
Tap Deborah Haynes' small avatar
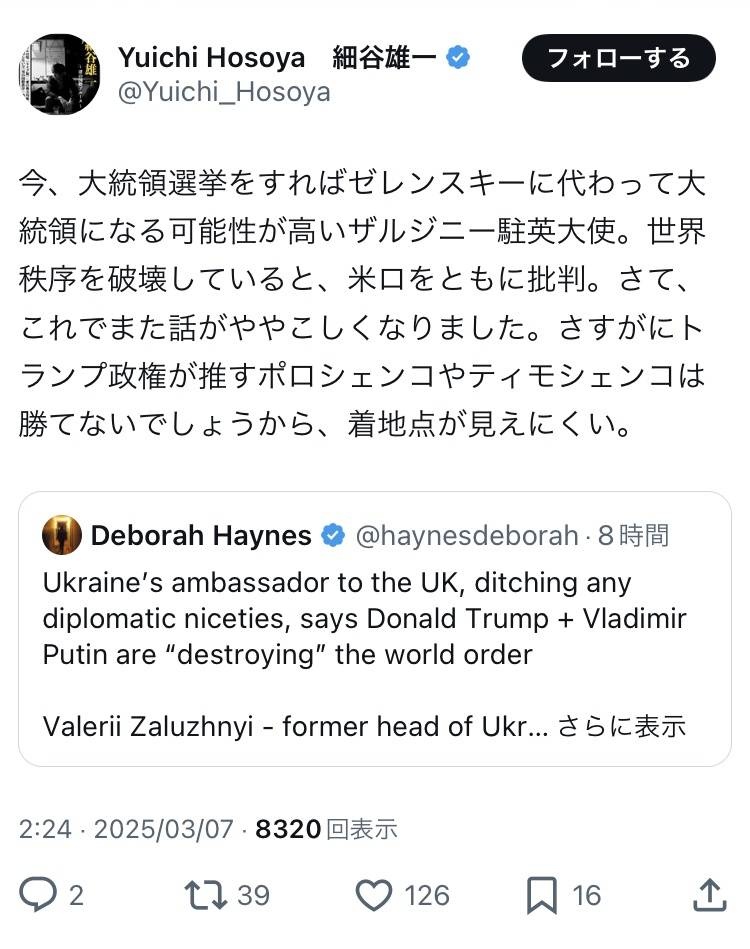pyautogui.click(x=62, y=536)
